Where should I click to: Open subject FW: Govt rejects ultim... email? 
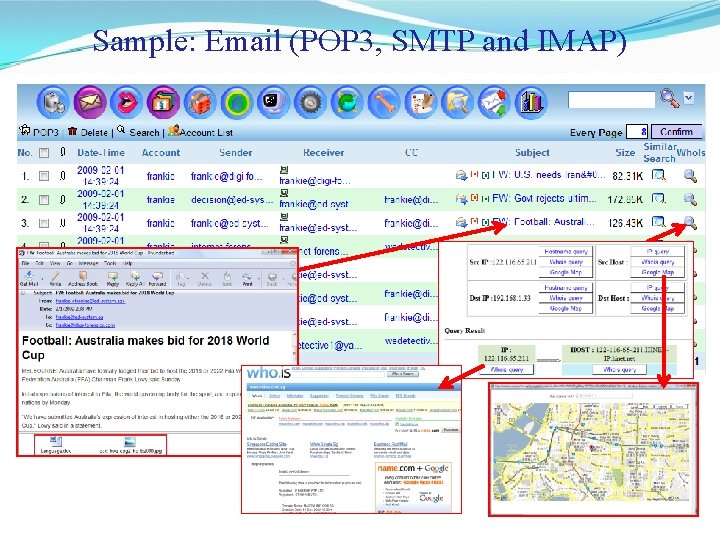point(545,198)
